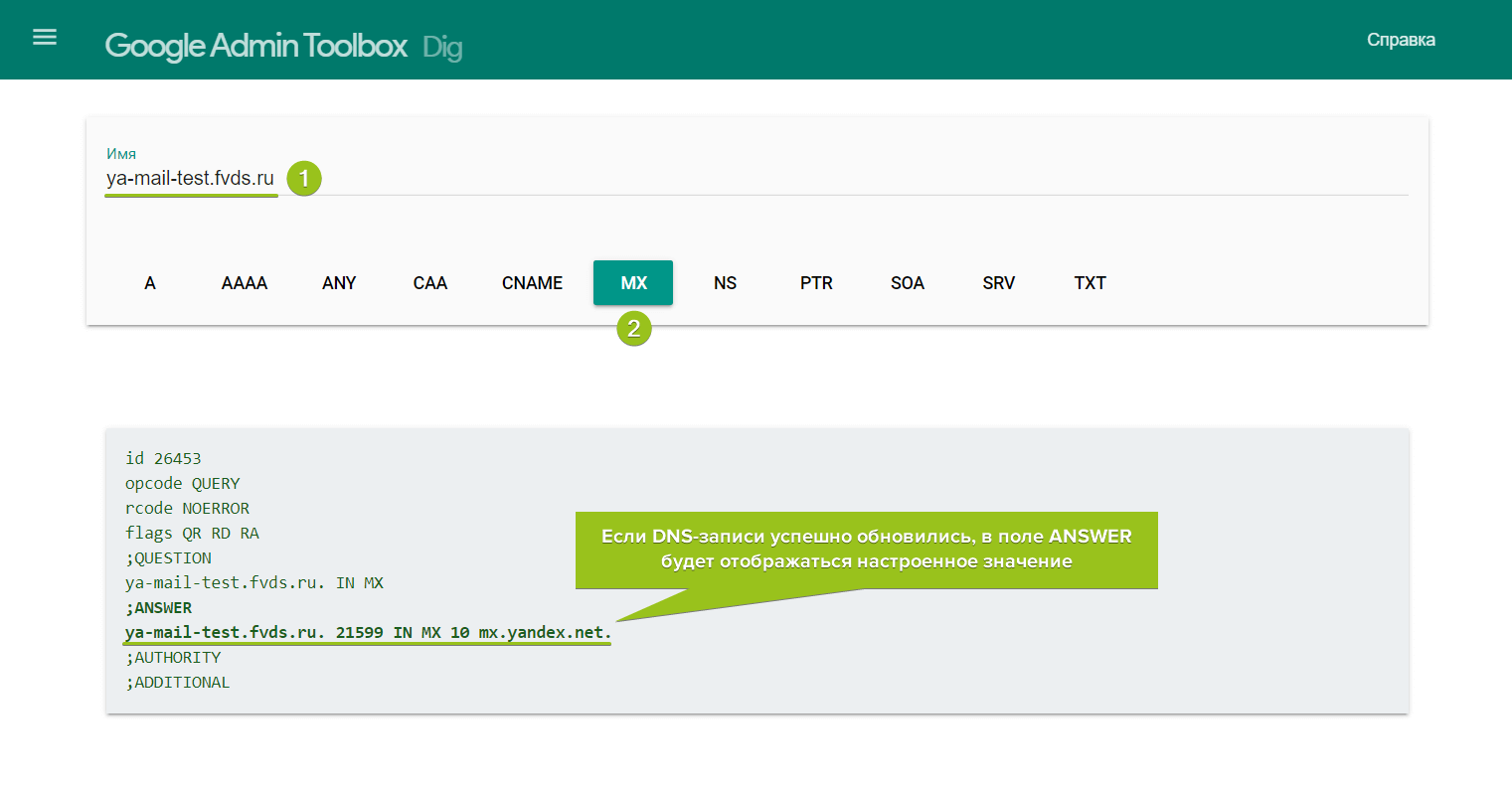This screenshot has height=787, width=1512.
Task: Select the CAA record type
Action: click(430, 283)
